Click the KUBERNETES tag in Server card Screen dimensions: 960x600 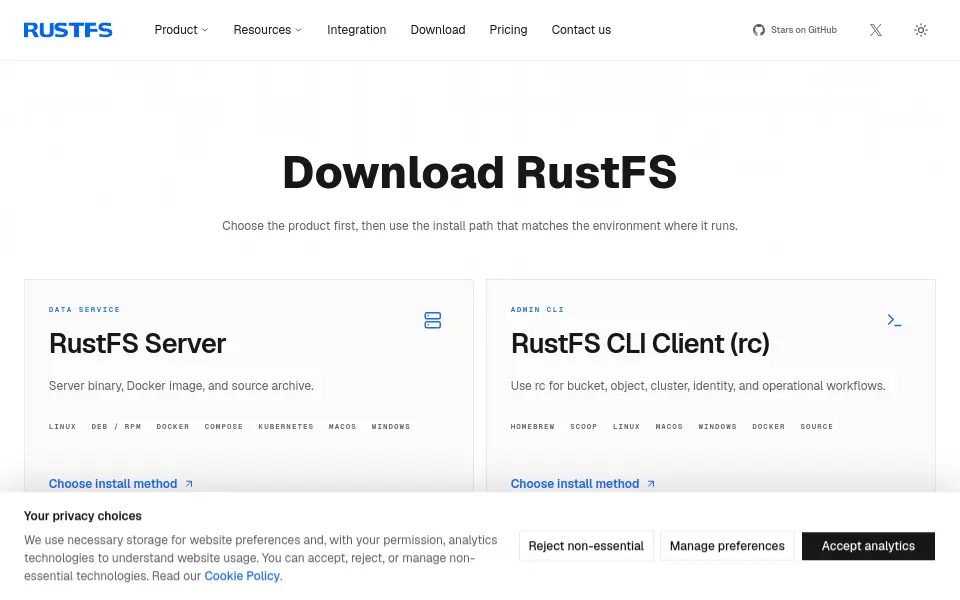285,427
